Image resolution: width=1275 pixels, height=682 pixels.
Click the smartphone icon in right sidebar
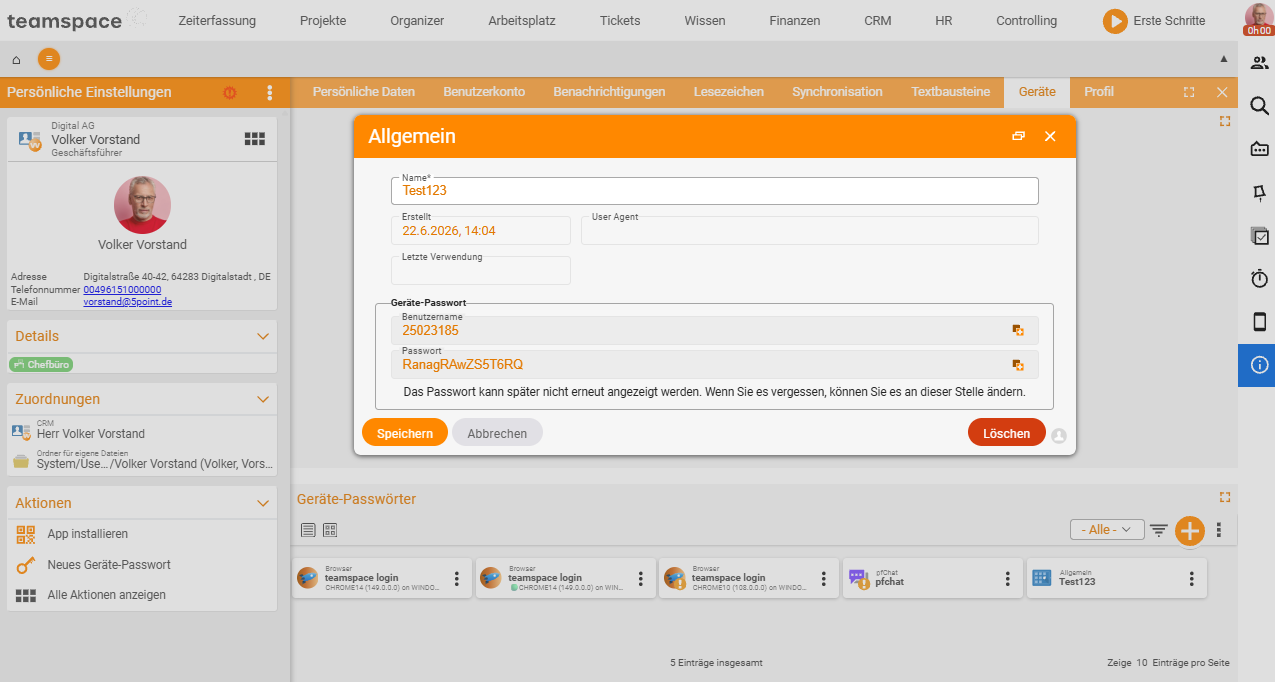coord(1259,322)
